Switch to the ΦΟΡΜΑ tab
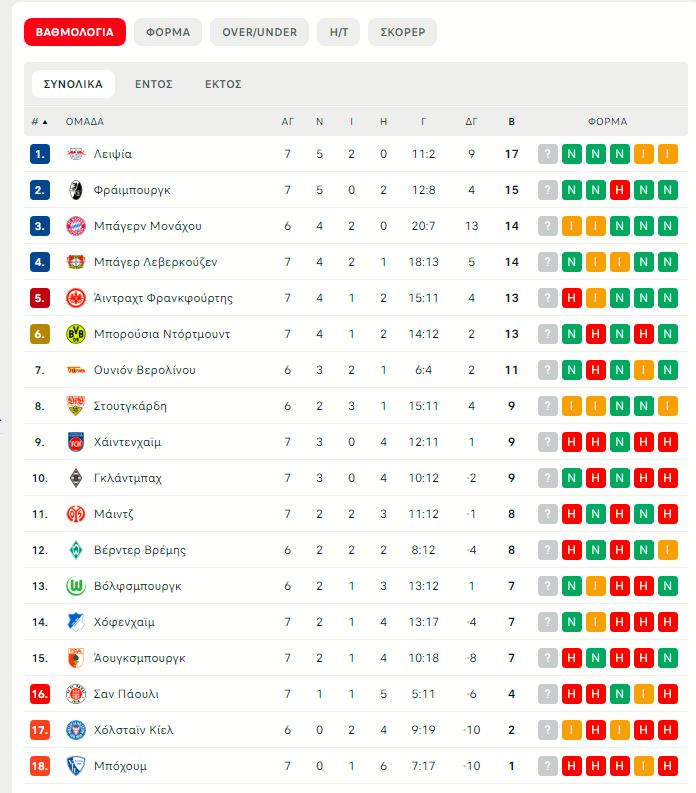The image size is (696, 793). 168,32
